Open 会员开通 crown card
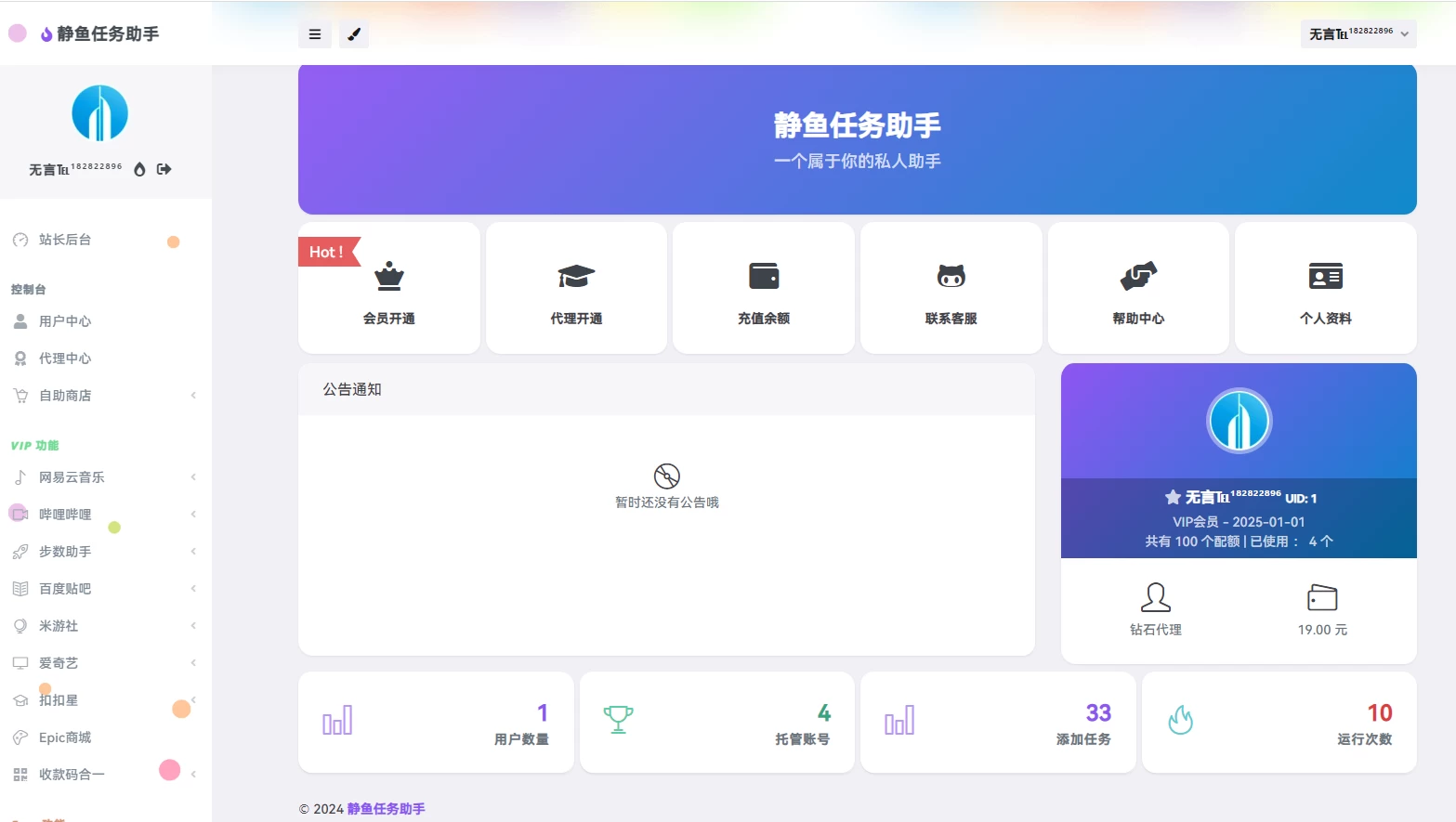Viewport: 1456px width, 822px height. point(388,289)
